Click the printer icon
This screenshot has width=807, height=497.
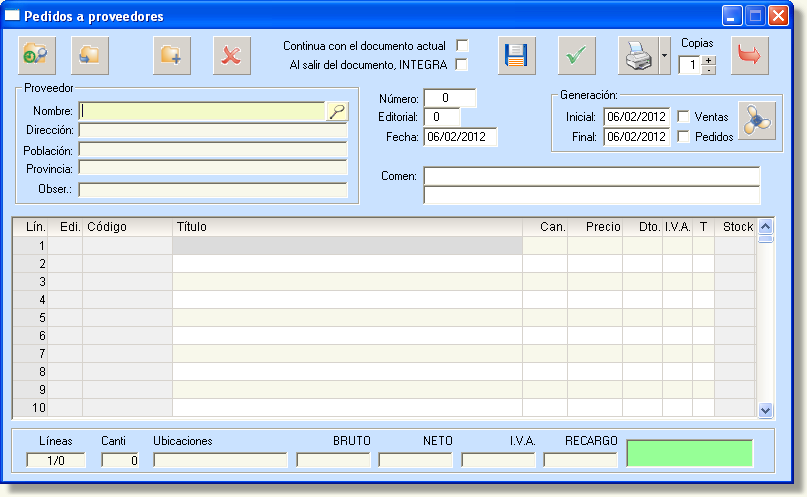click(x=637, y=56)
